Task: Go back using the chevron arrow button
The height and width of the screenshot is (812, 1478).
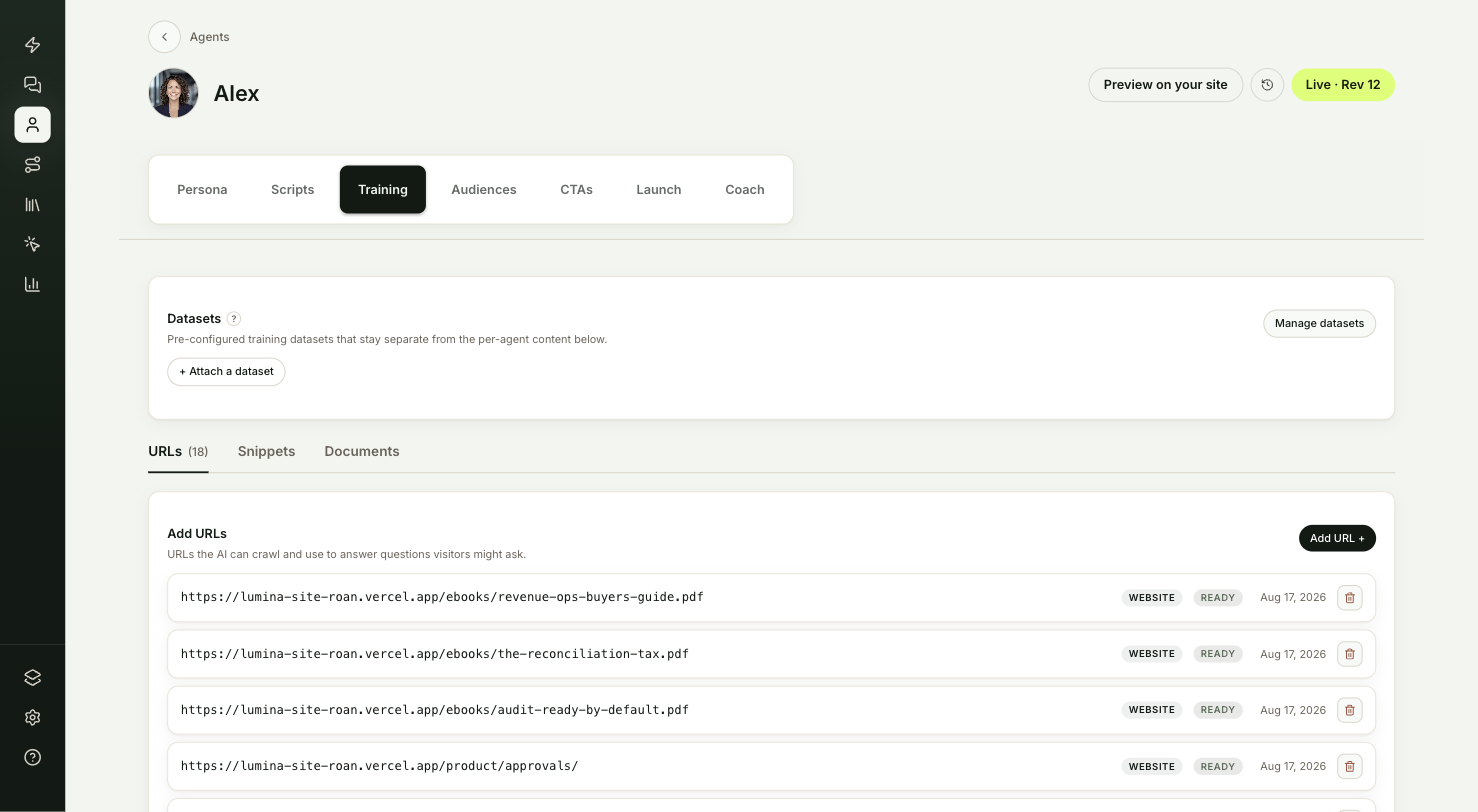Action: pyautogui.click(x=164, y=37)
